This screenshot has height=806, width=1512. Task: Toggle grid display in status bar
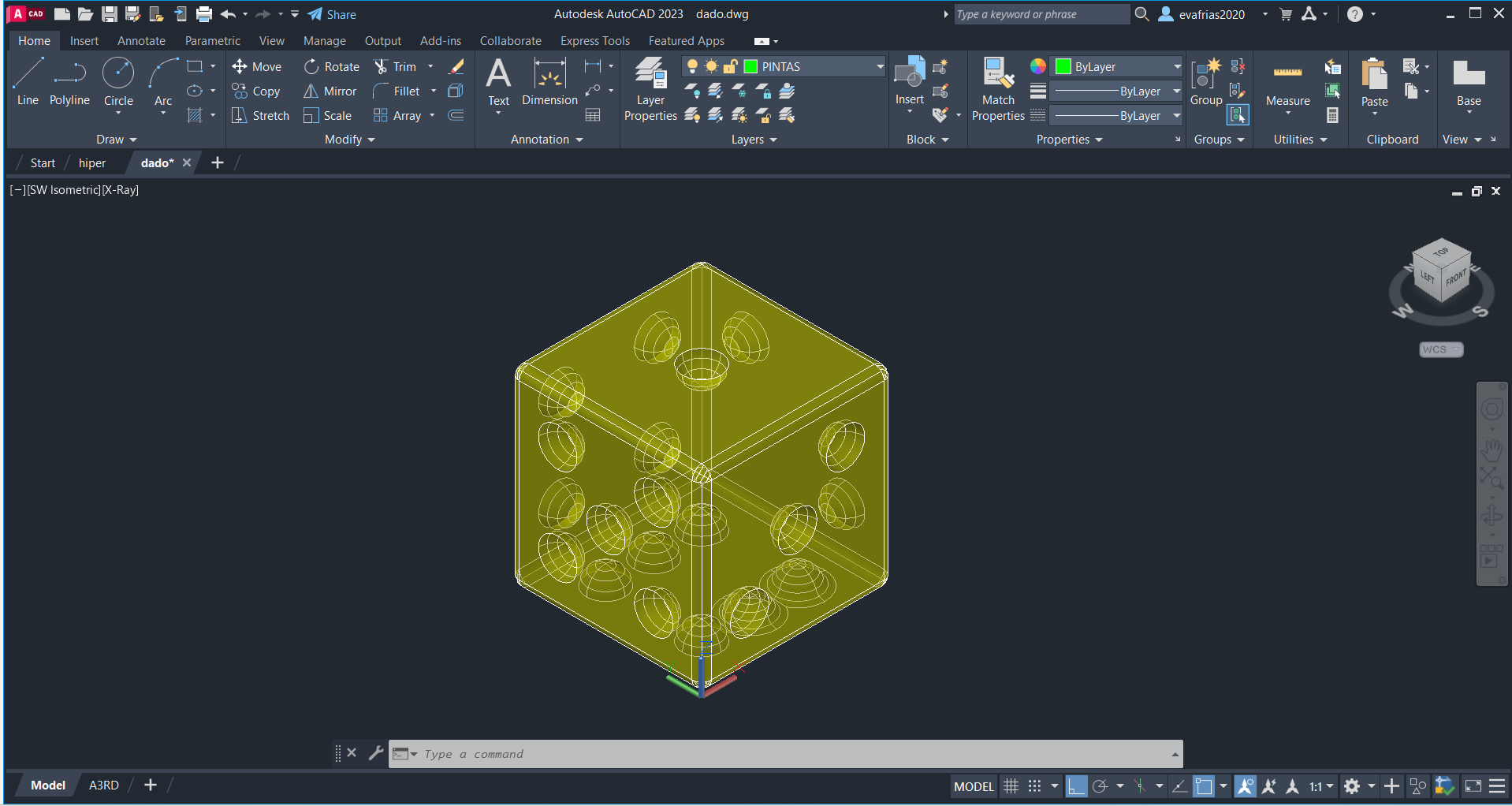click(1011, 786)
